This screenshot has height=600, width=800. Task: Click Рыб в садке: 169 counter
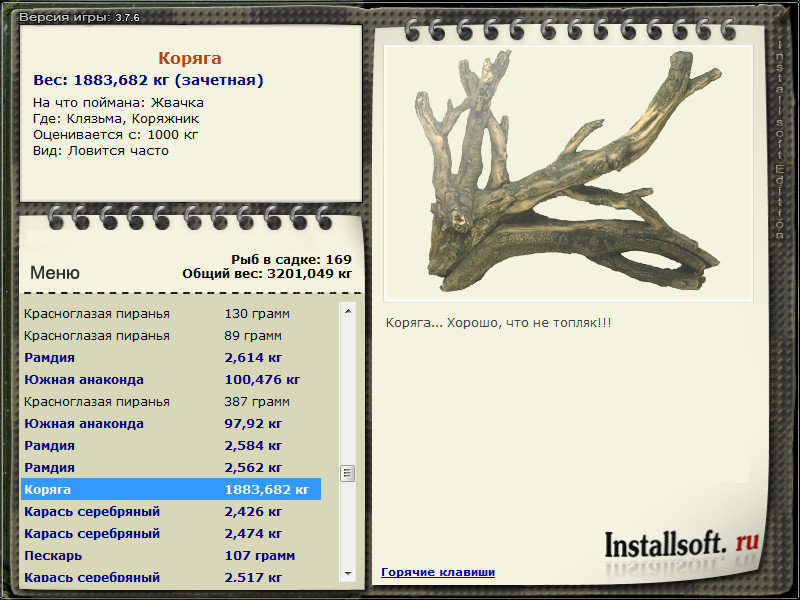291,260
